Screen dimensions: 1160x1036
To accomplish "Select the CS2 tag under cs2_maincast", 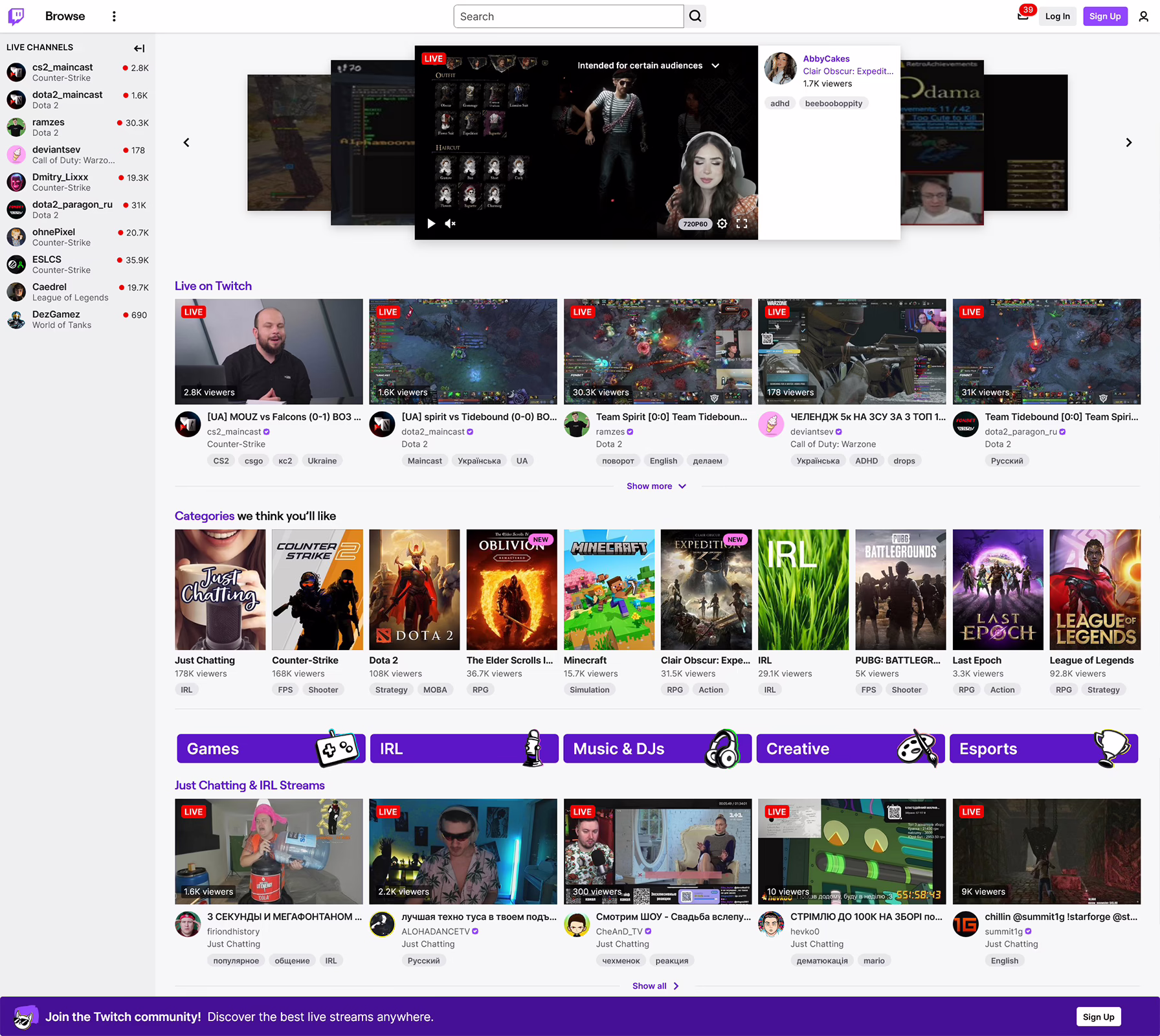I will coord(221,461).
